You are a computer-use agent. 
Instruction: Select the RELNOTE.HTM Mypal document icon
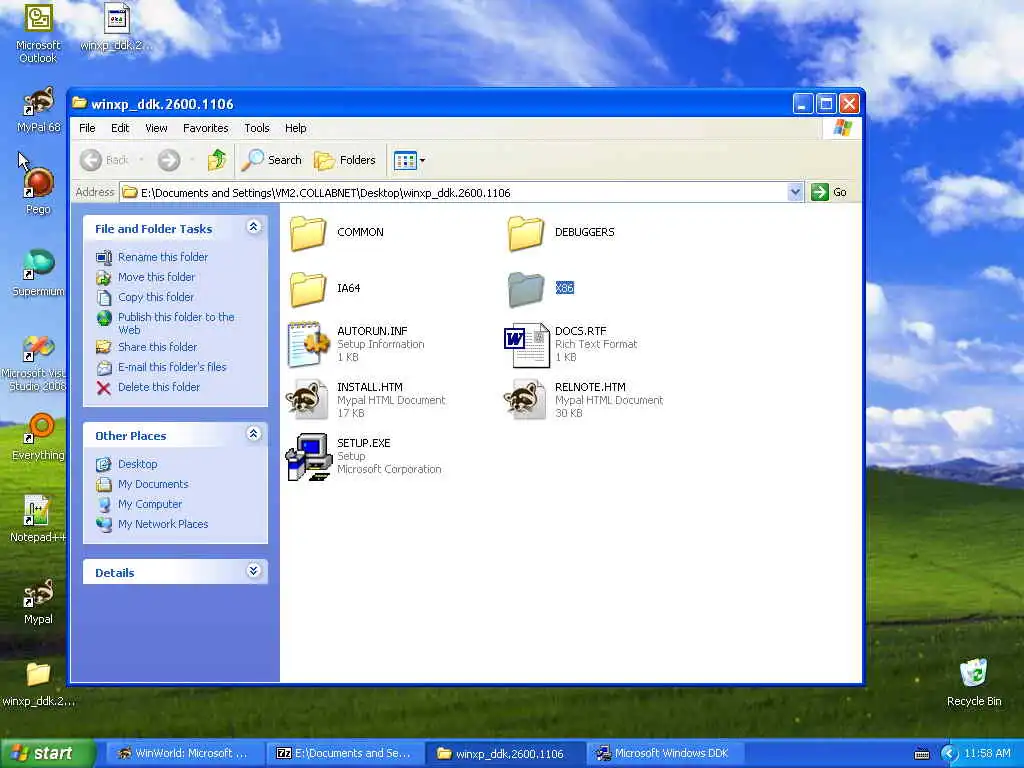[525, 399]
